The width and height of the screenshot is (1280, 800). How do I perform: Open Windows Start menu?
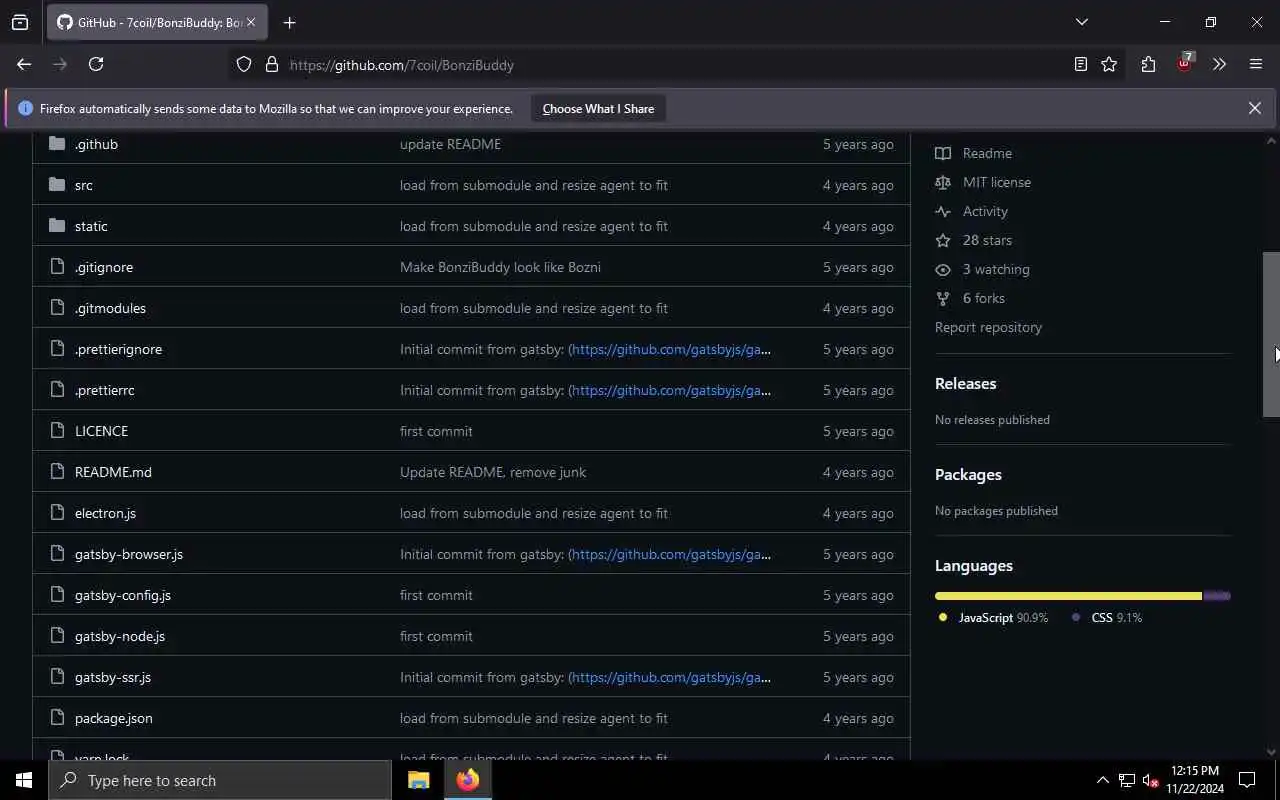tap(24, 780)
